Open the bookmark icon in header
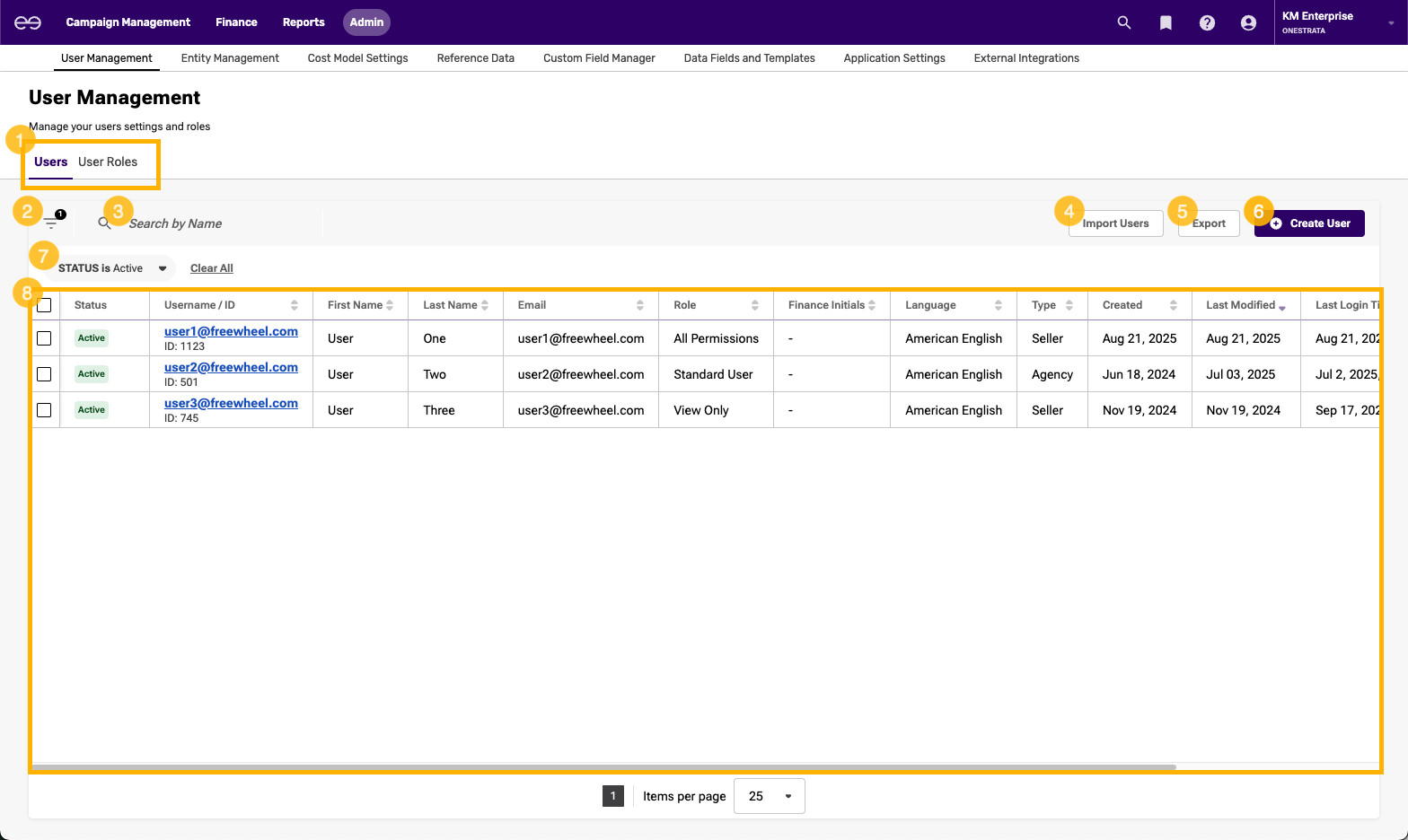Screen dimensions: 1408x840 (x=1166, y=22)
